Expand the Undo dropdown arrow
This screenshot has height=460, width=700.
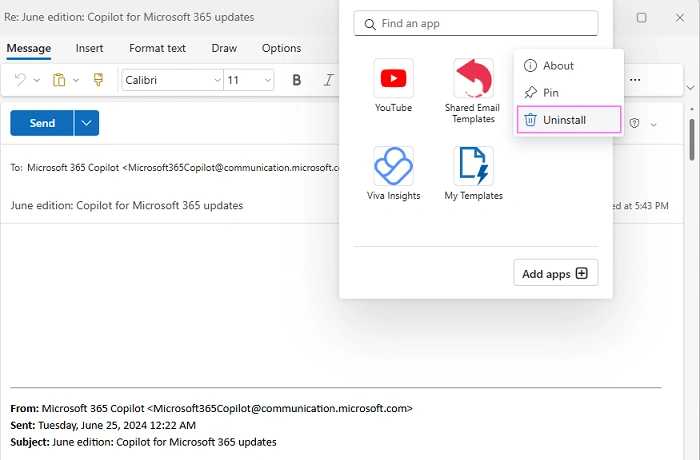[37, 80]
